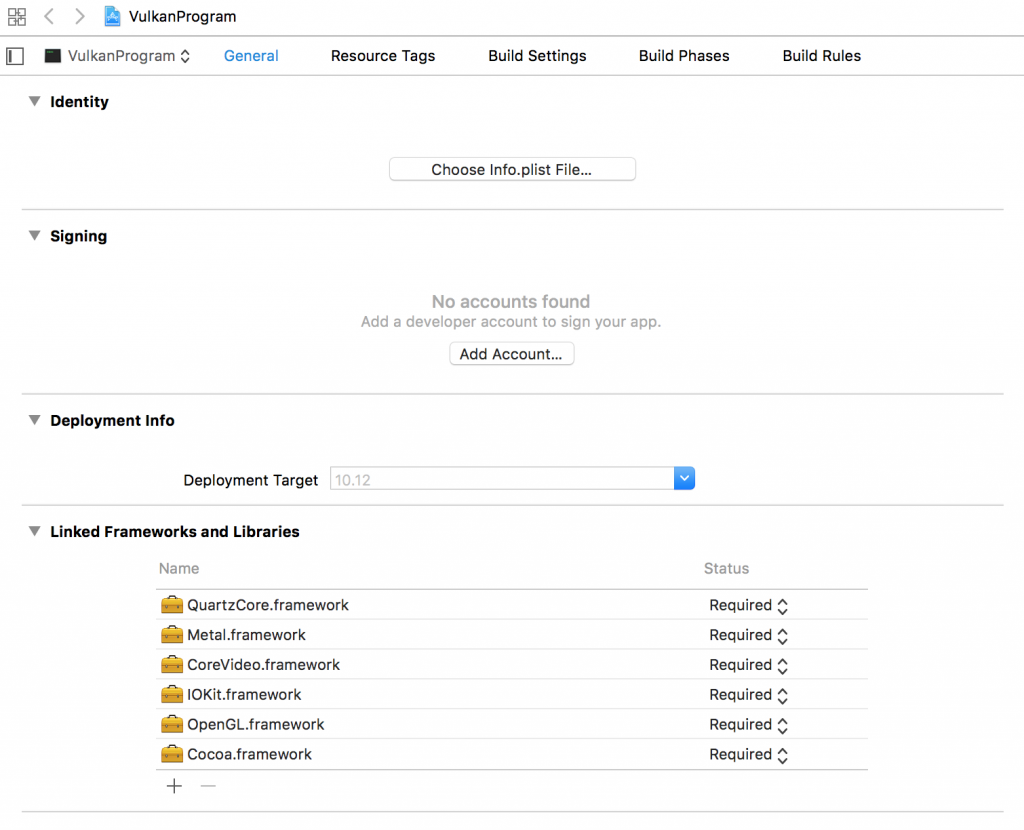Collapse the Identity section

coord(34,101)
